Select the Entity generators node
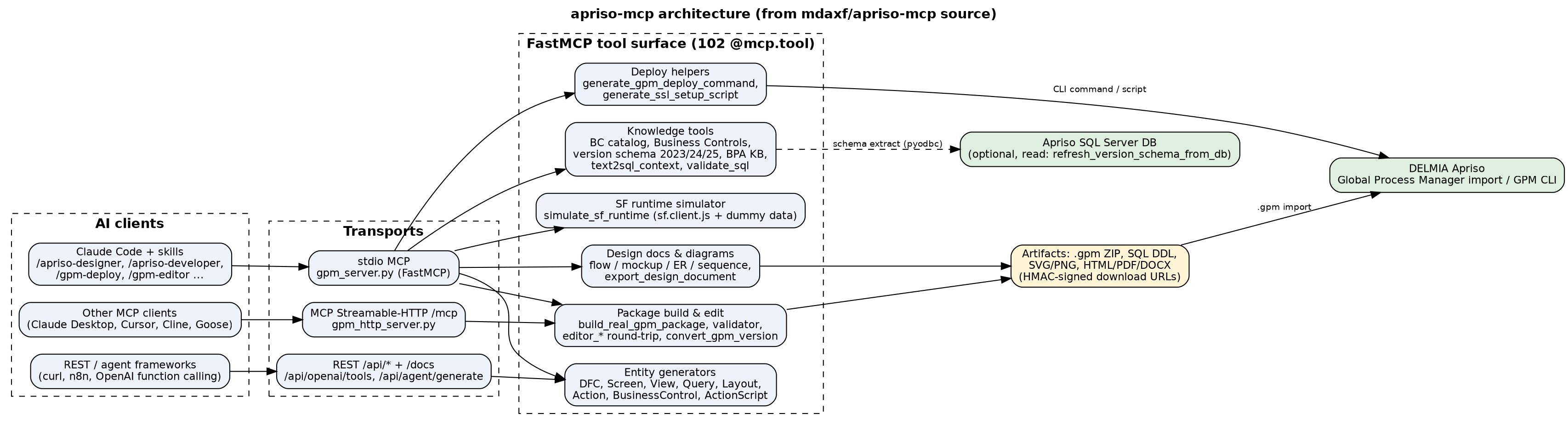The height and width of the screenshot is (425, 1568). 670,385
